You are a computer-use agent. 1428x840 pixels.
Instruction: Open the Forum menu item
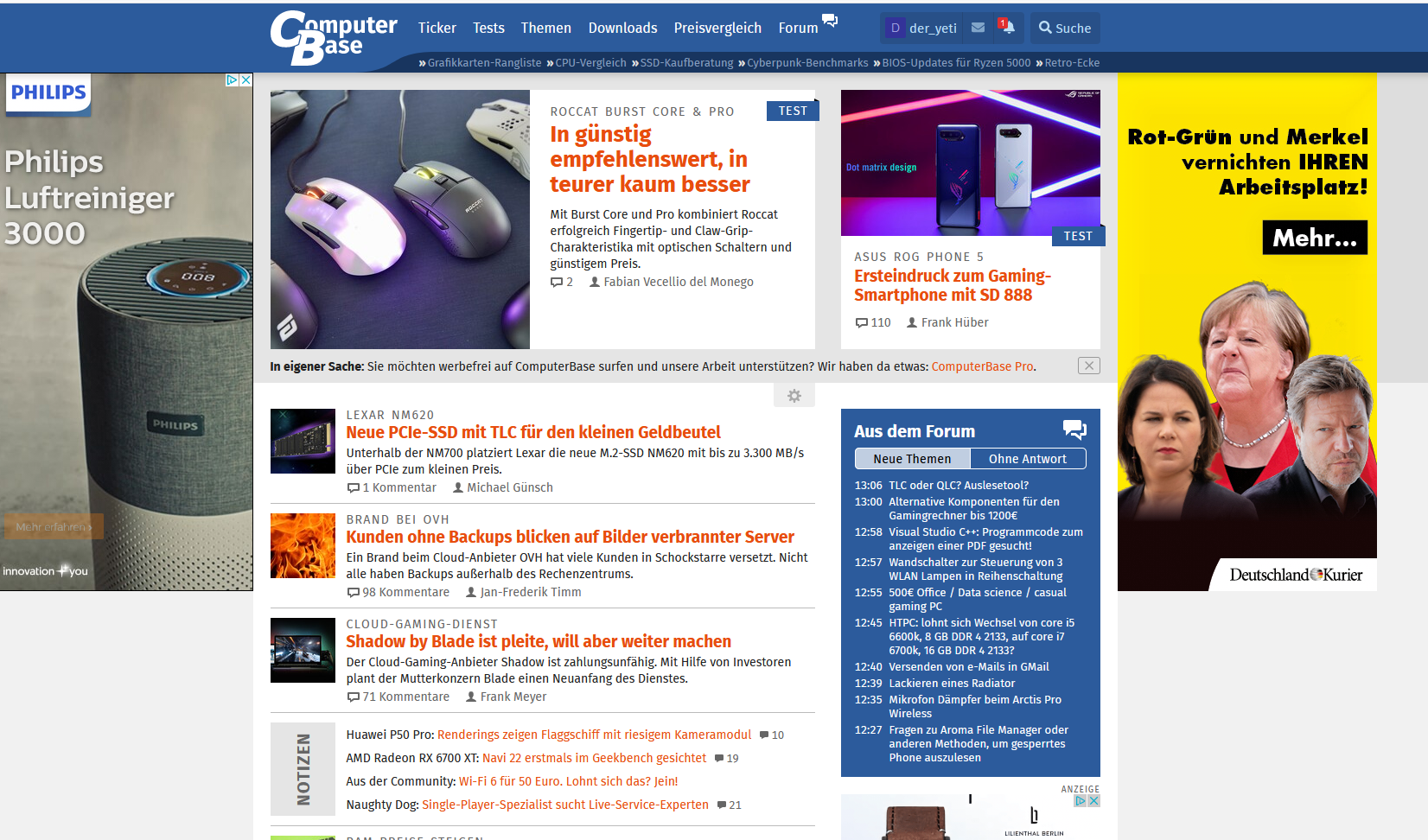[x=798, y=28]
